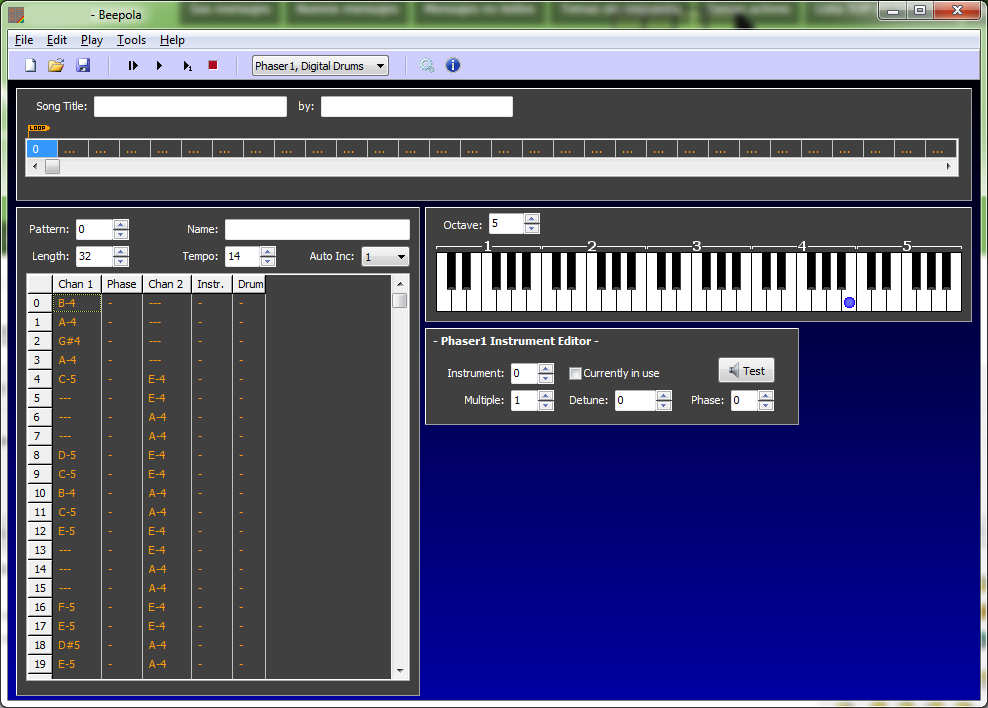Decrease the Tempo value

(x=268, y=261)
